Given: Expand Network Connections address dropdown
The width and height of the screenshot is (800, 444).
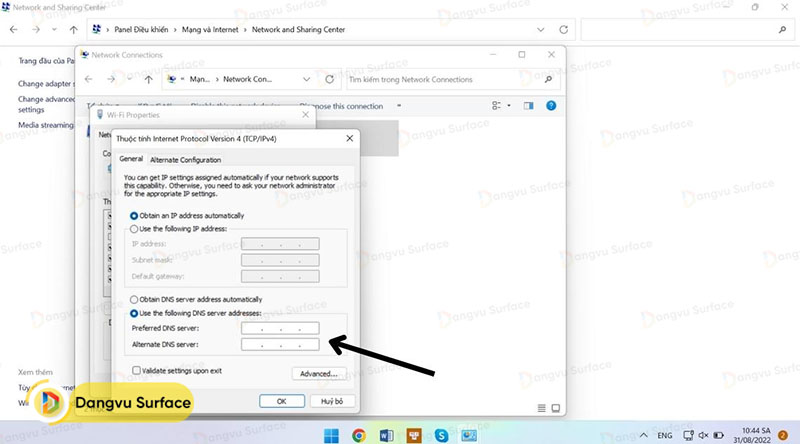Looking at the screenshot, I should [x=306, y=79].
